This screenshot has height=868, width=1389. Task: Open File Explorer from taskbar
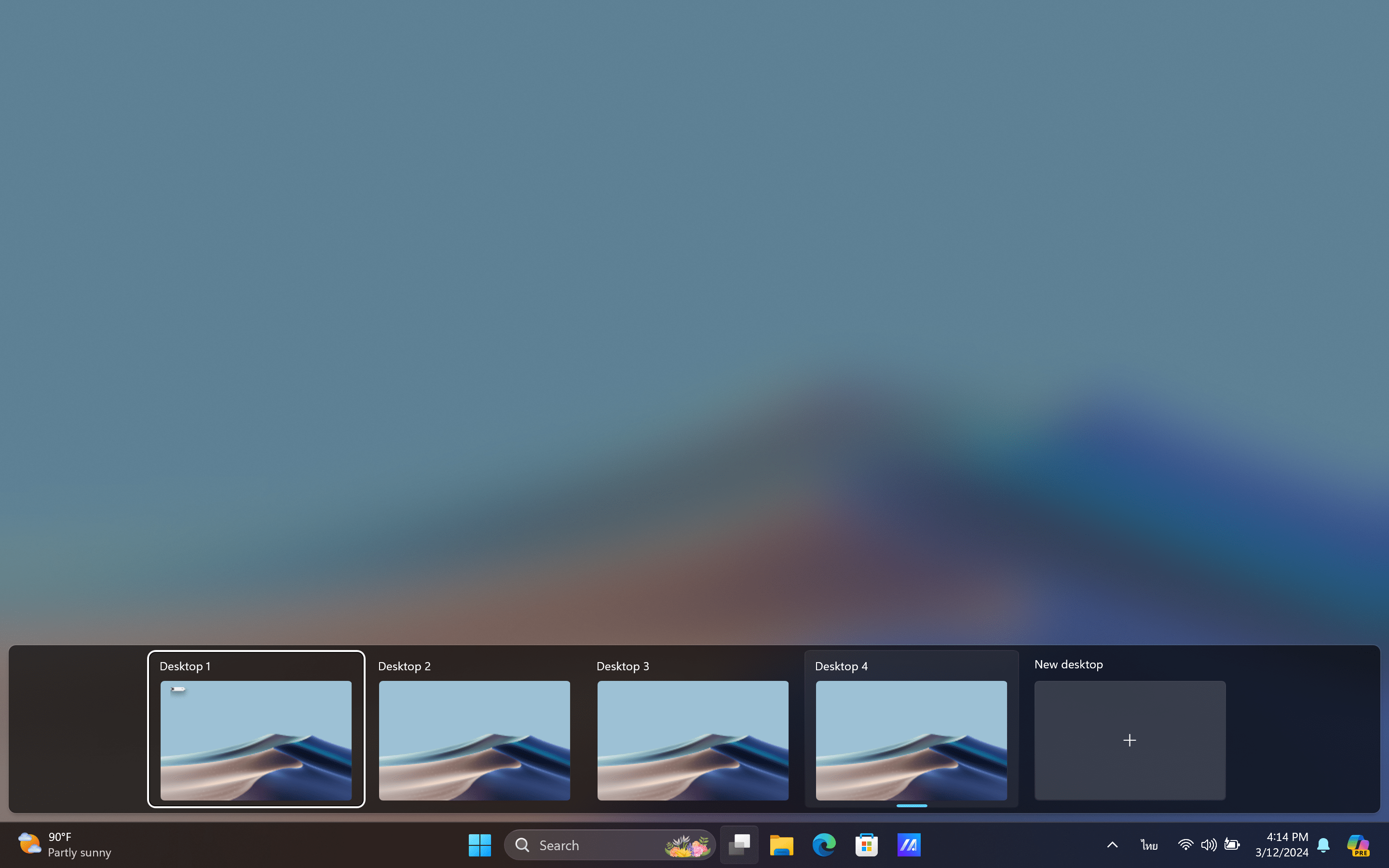coord(781,845)
